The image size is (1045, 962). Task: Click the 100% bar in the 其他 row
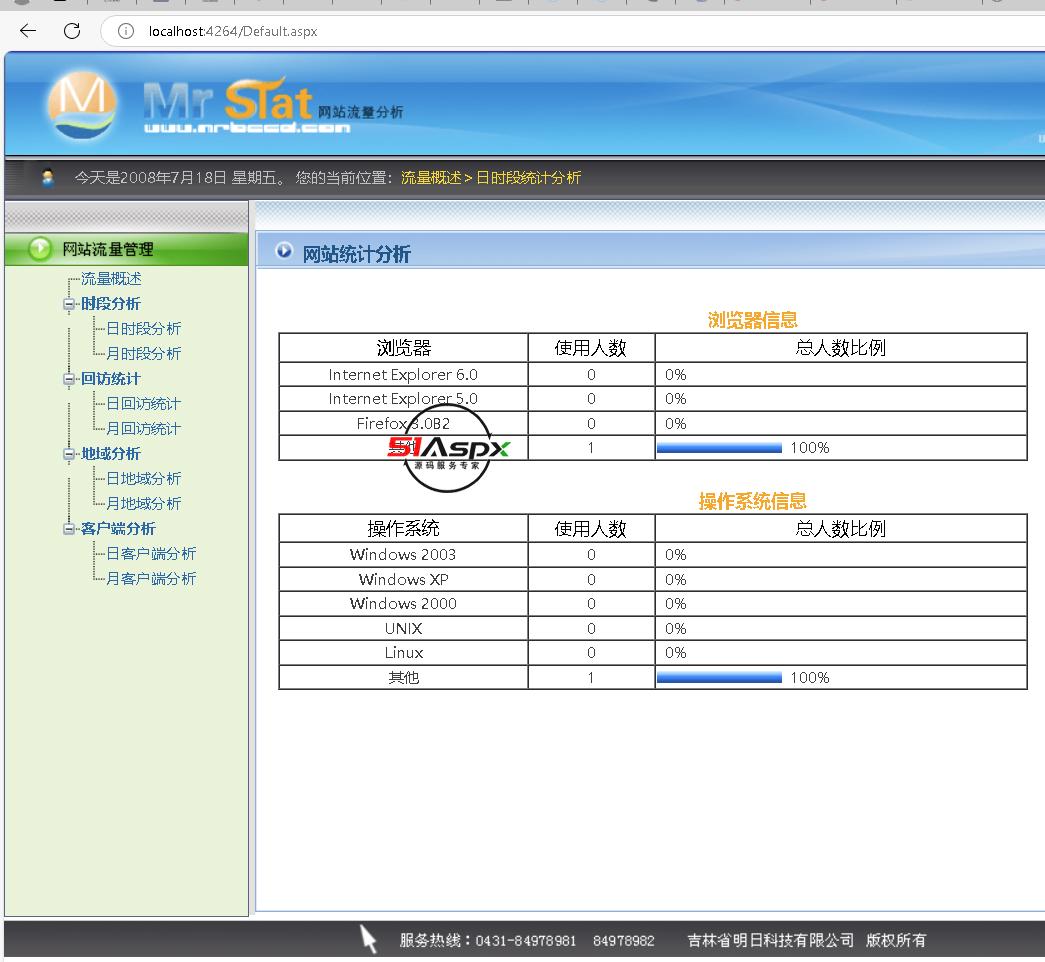point(719,678)
